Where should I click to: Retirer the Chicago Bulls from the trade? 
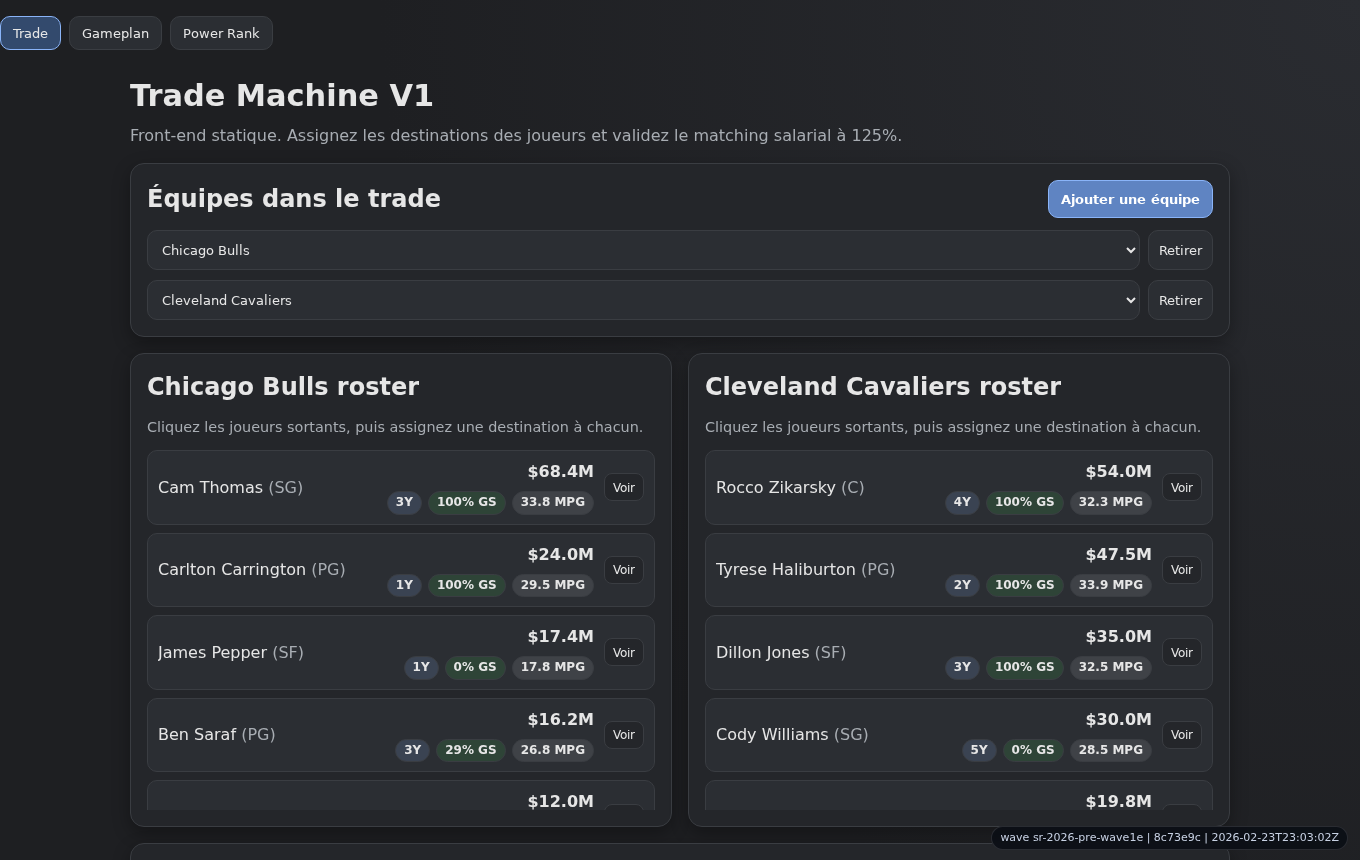(1180, 250)
